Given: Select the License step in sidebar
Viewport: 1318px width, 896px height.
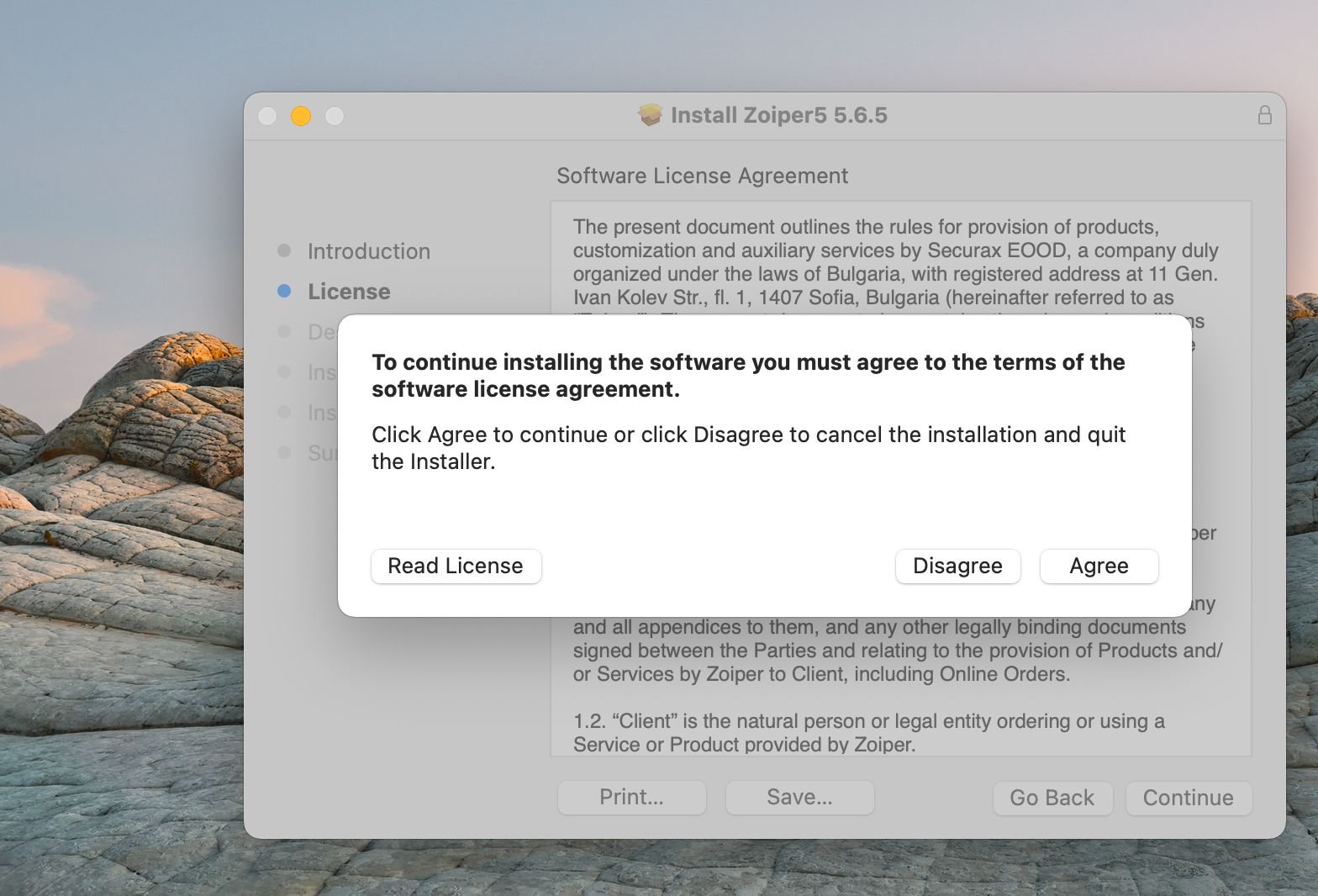Looking at the screenshot, I should tap(349, 292).
